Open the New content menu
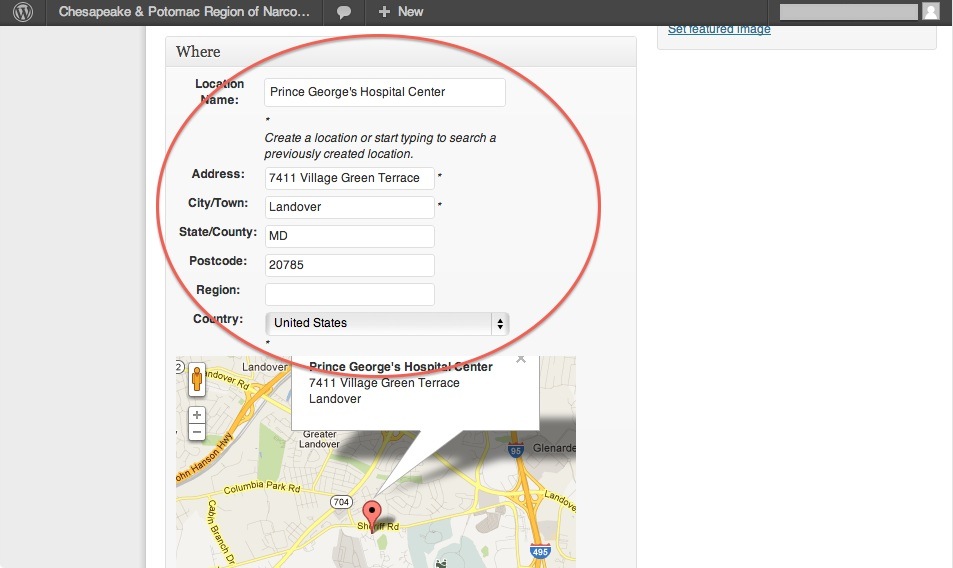 click(x=401, y=12)
